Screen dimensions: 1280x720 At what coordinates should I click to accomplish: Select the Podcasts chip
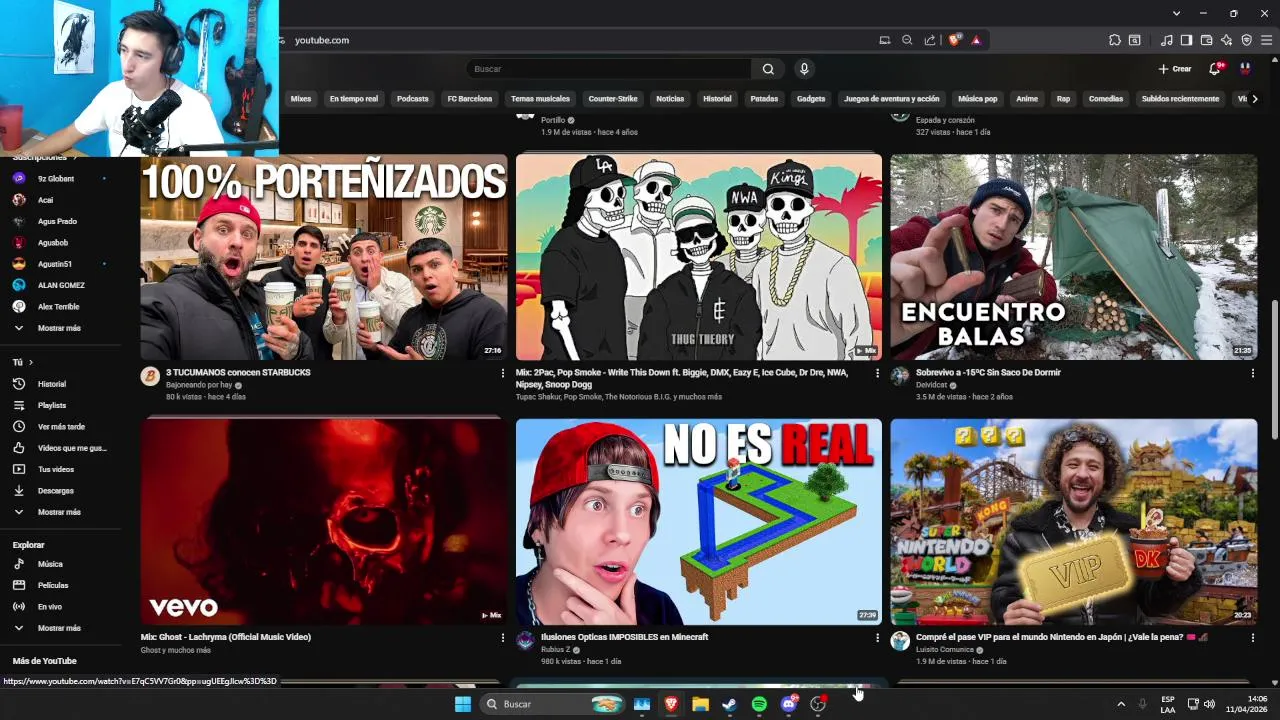click(412, 99)
